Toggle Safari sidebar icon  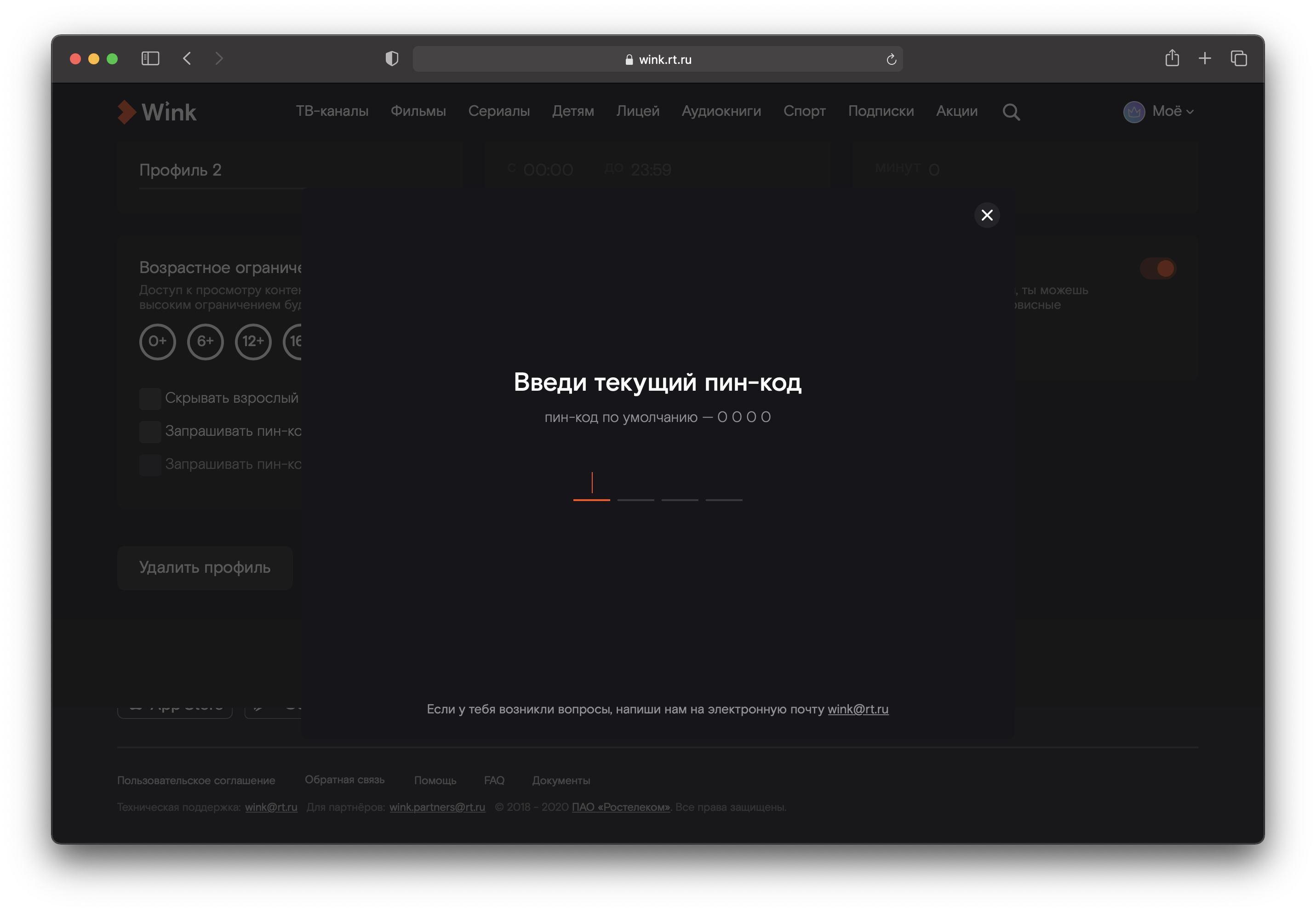(x=150, y=58)
